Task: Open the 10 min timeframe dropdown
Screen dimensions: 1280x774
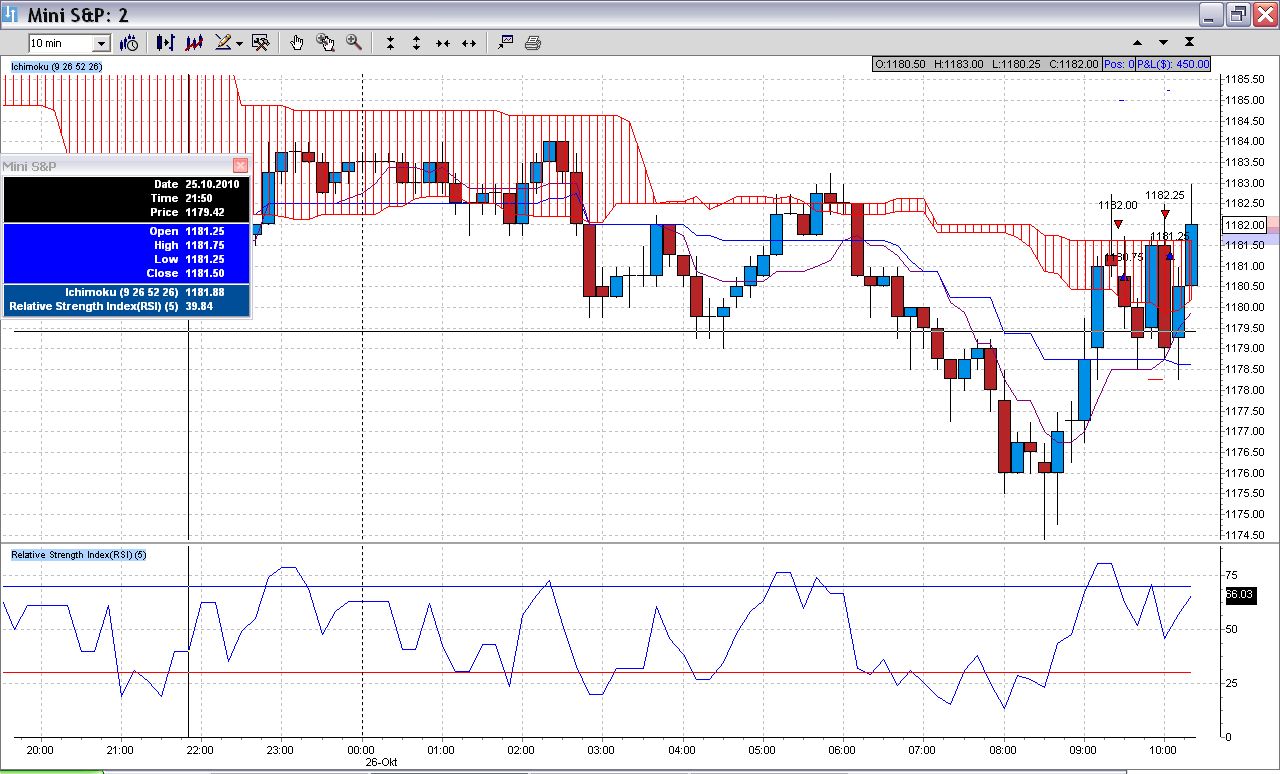Action: [101, 43]
